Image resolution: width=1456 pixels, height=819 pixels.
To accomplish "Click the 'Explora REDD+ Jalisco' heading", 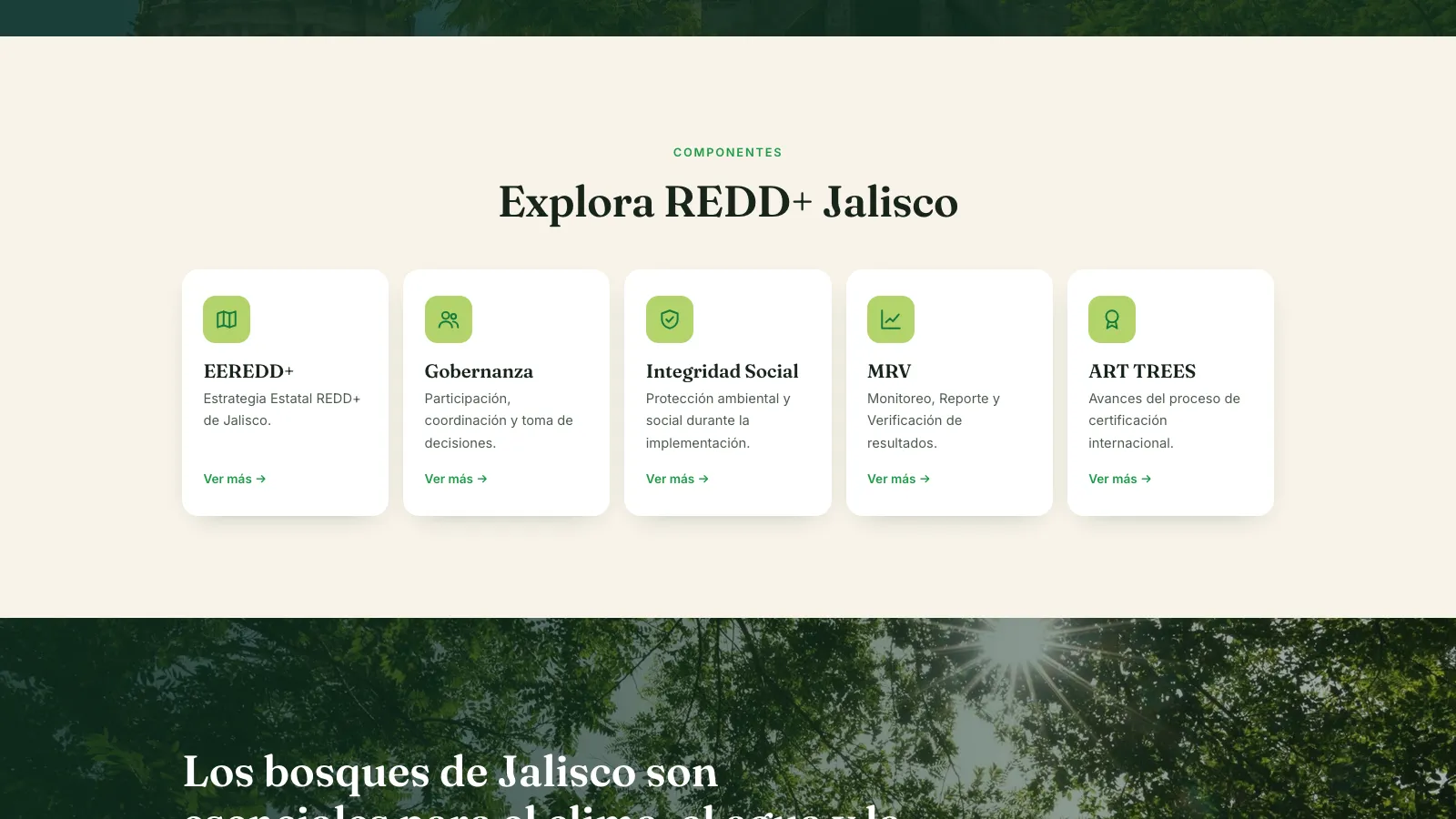I will [x=728, y=202].
